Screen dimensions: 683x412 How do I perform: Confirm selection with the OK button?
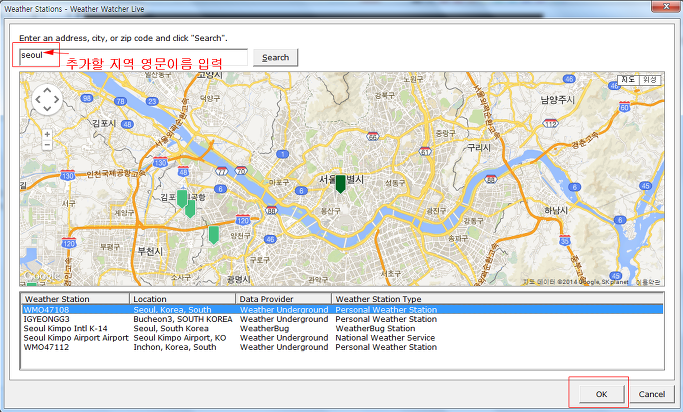pyautogui.click(x=601, y=394)
